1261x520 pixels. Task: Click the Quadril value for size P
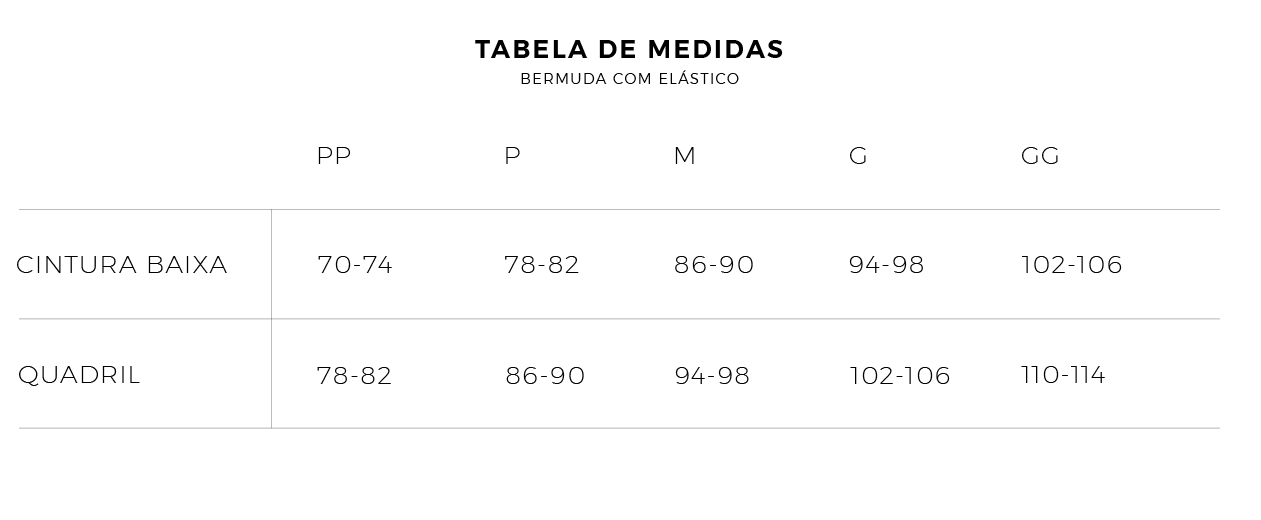click(545, 376)
